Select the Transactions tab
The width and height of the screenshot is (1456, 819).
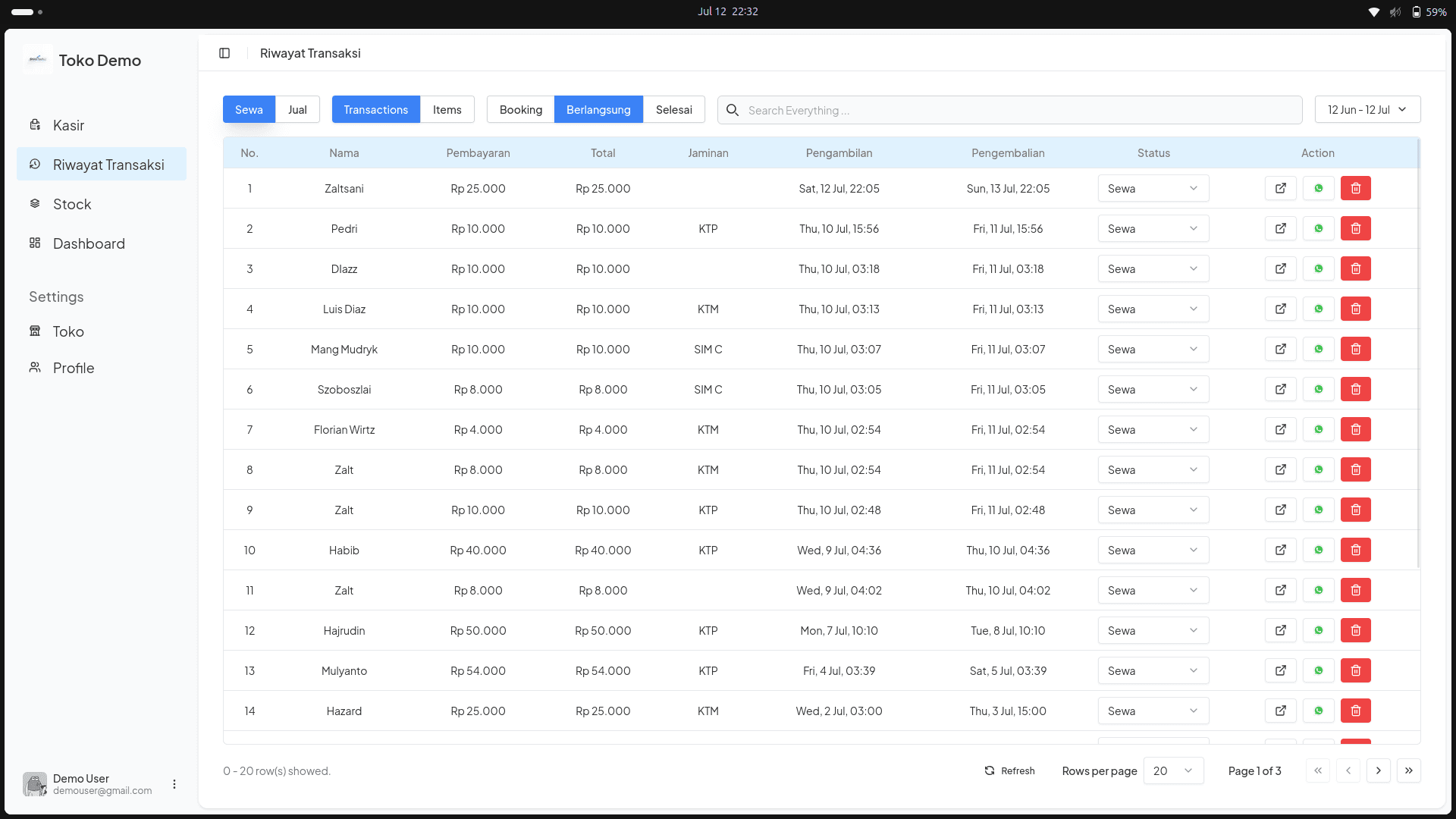(375, 109)
